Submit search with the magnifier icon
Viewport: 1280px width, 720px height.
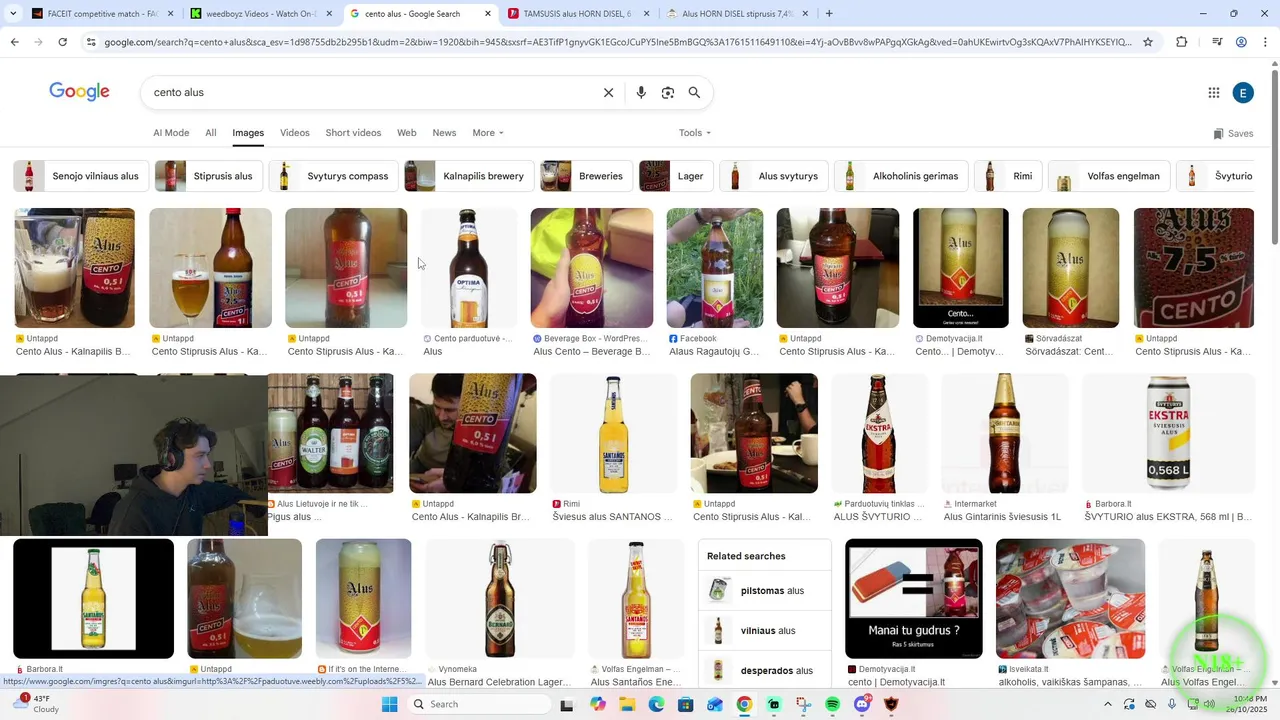pos(694,93)
